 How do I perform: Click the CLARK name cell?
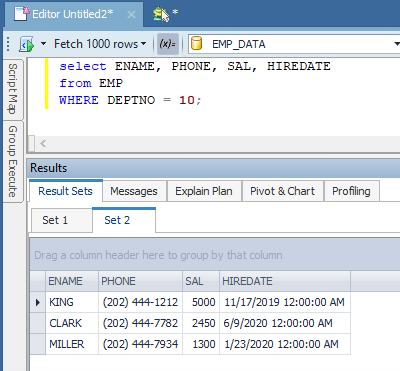72,323
